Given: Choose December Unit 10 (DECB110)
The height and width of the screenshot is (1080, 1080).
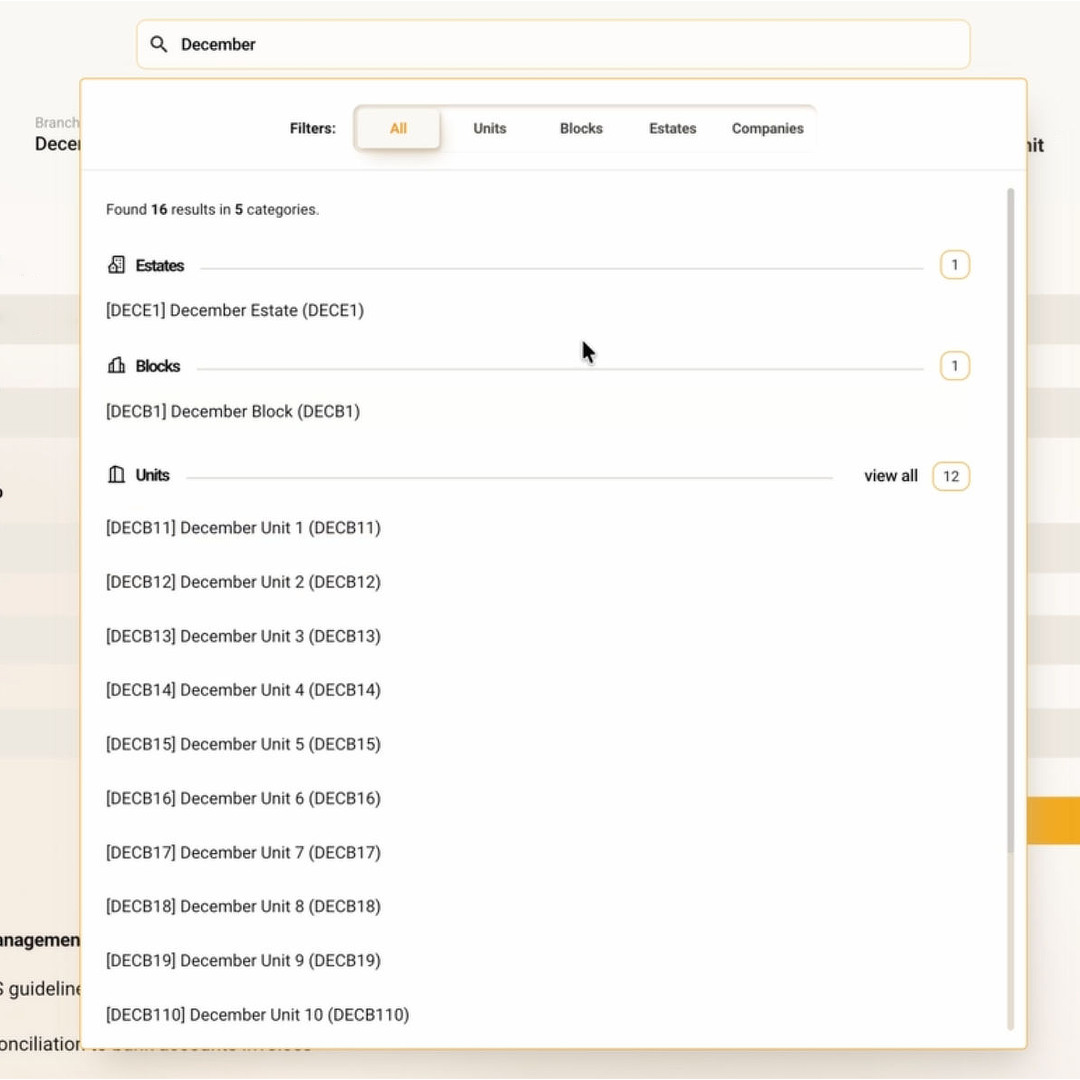Looking at the screenshot, I should (x=257, y=1014).
